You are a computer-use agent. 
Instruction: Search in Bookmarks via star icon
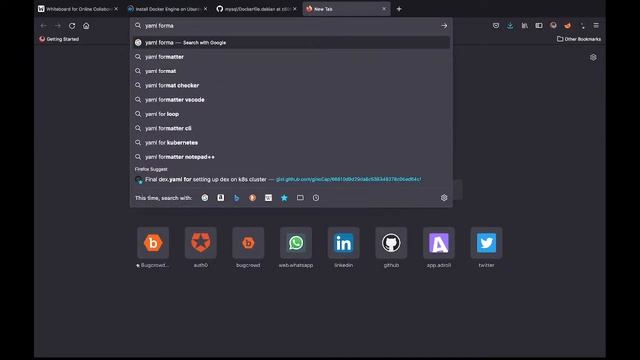[284, 198]
